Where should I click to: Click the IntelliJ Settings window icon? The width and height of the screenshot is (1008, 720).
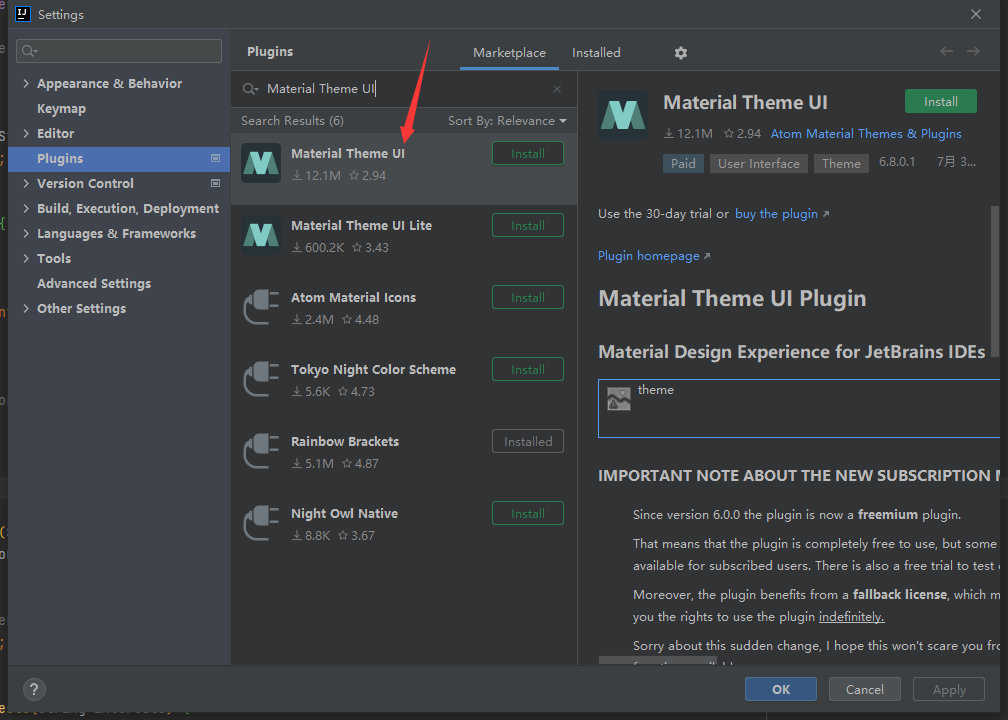pyautogui.click(x=22, y=14)
